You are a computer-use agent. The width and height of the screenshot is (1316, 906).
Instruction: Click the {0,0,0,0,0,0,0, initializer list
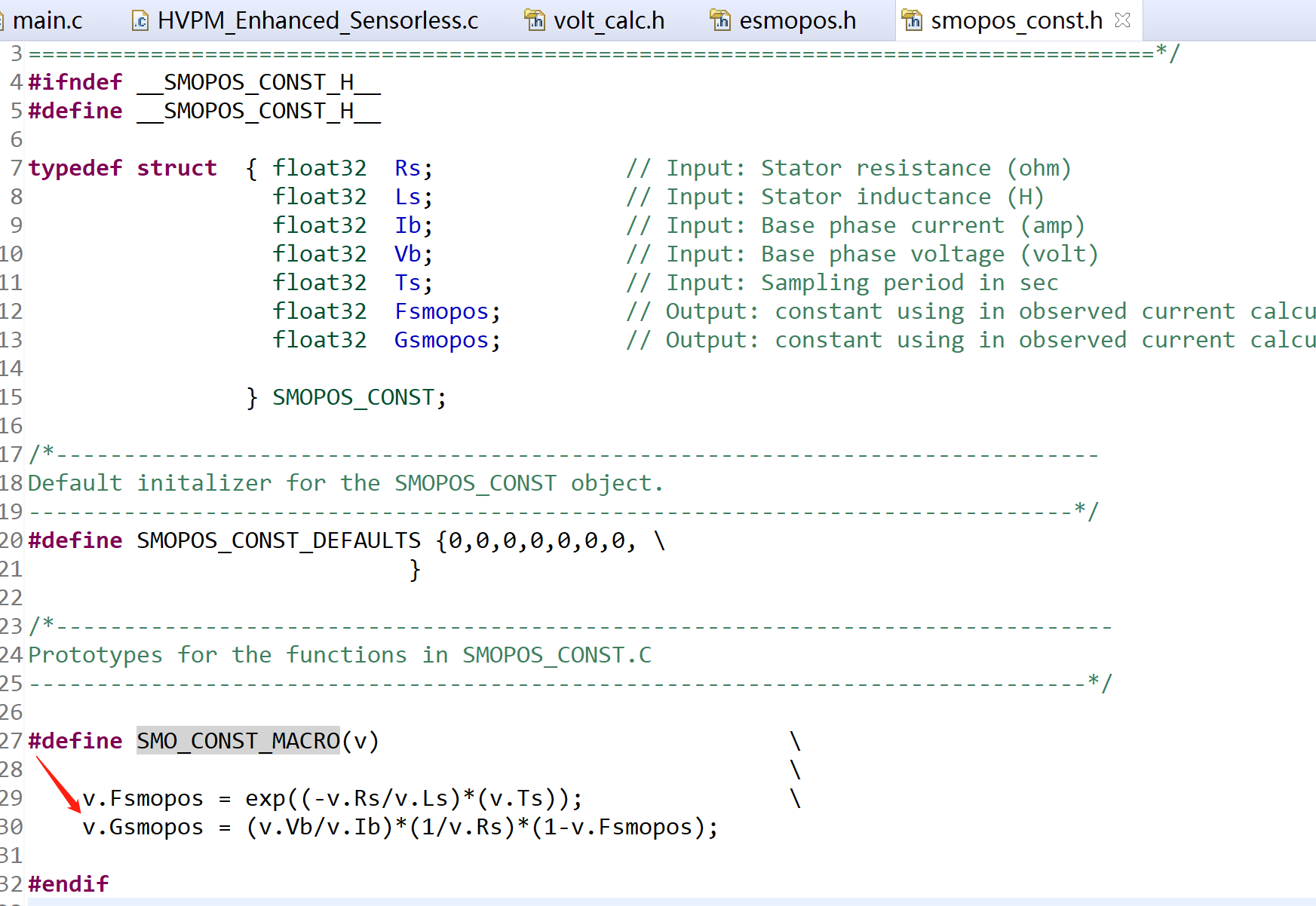[535, 540]
